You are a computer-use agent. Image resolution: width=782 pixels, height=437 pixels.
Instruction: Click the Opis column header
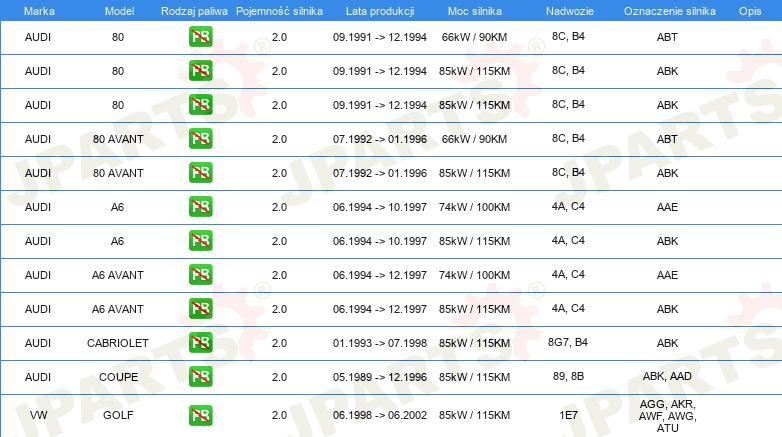pos(750,11)
